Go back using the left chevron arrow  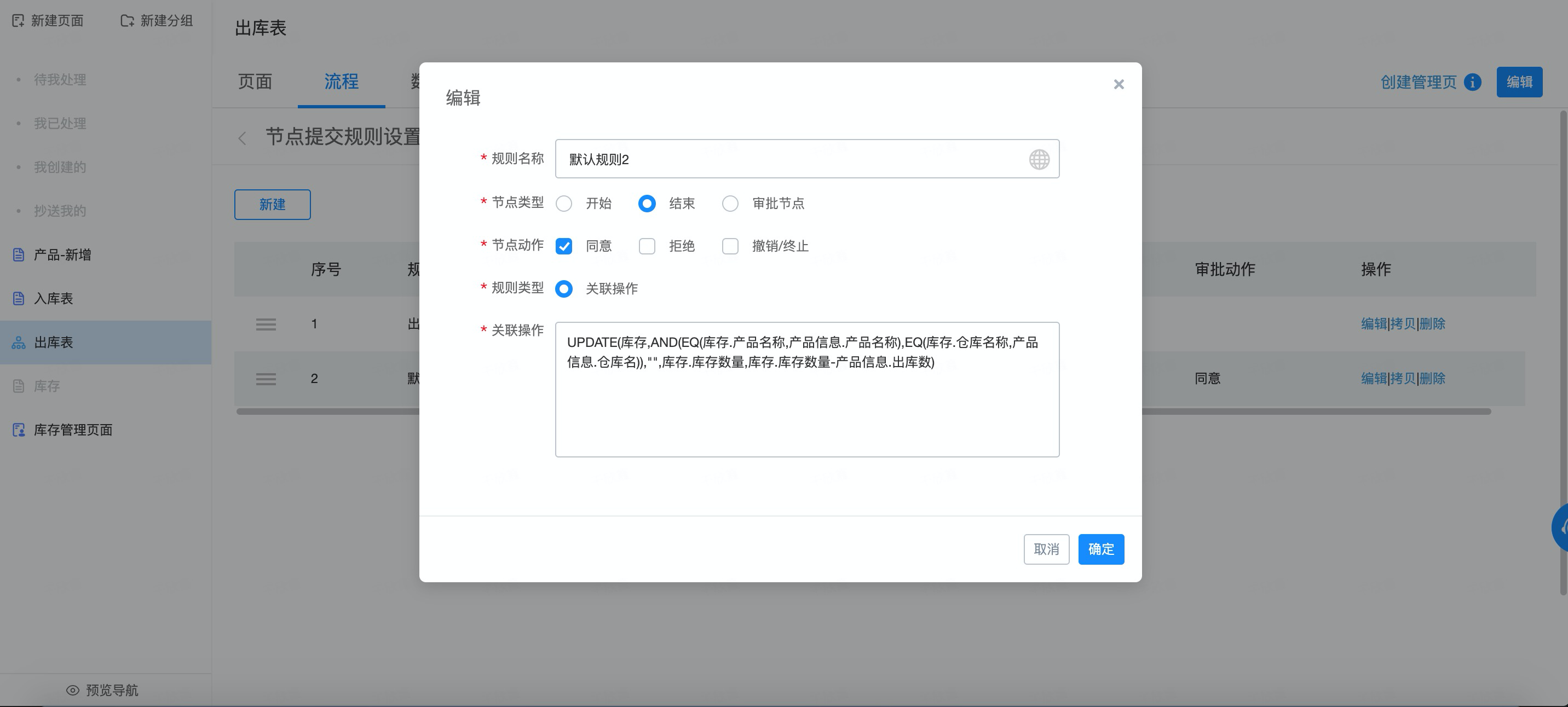[x=242, y=138]
